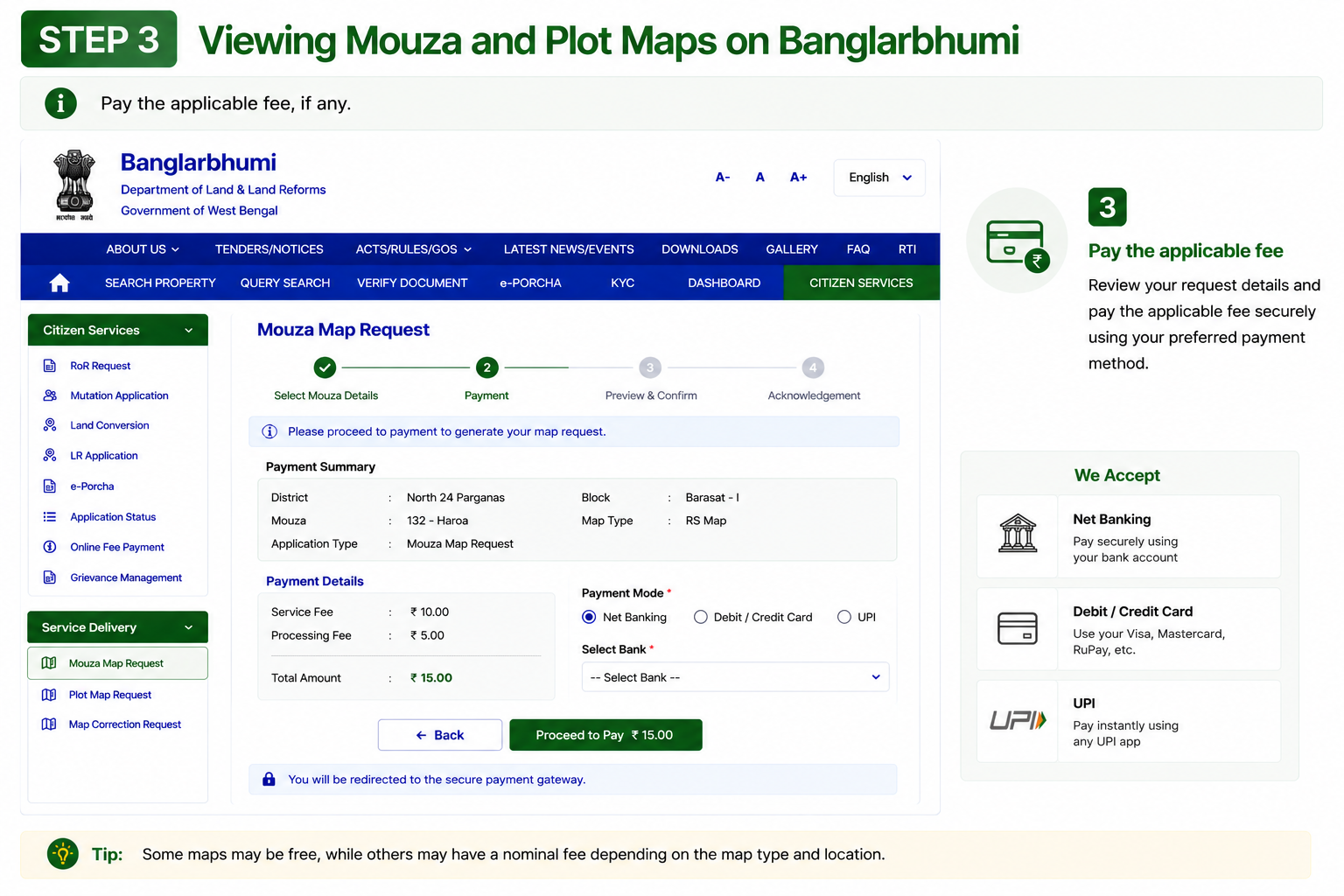Expand the ACTS/RULES/GOS menu
The image size is (1344, 896).
[x=414, y=249]
